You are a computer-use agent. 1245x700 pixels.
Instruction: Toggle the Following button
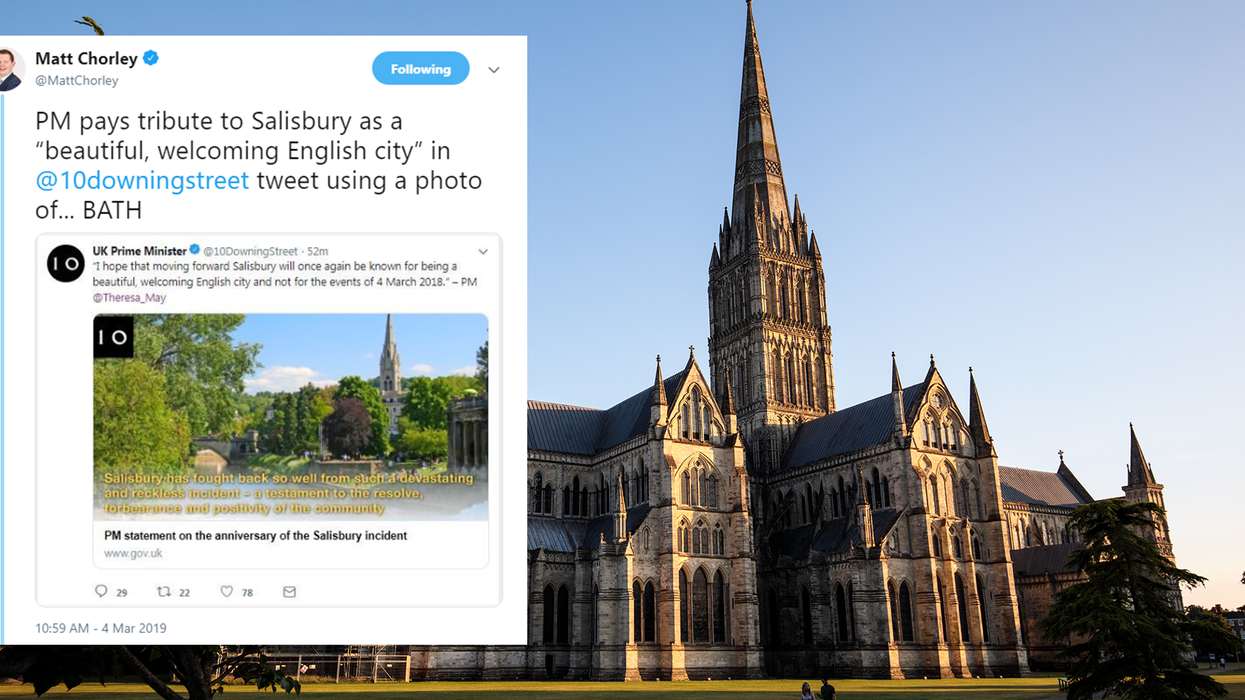point(421,69)
